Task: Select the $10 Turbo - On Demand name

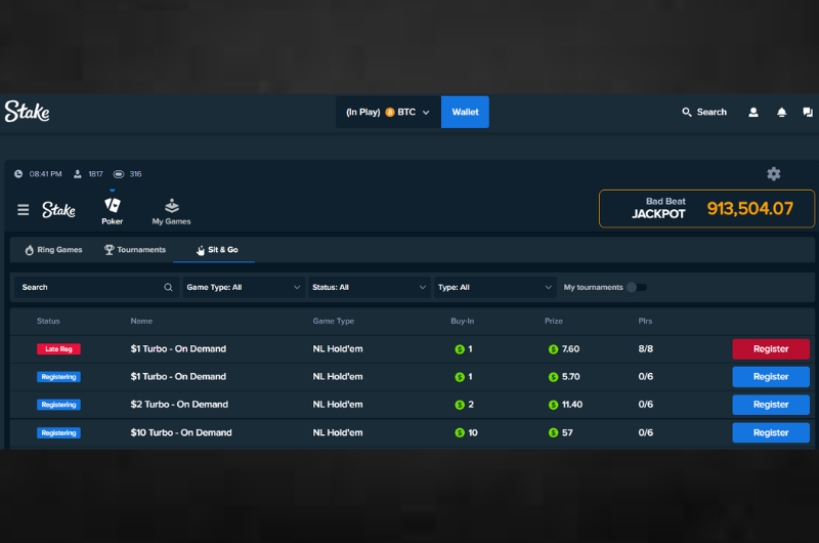Action: click(x=181, y=432)
